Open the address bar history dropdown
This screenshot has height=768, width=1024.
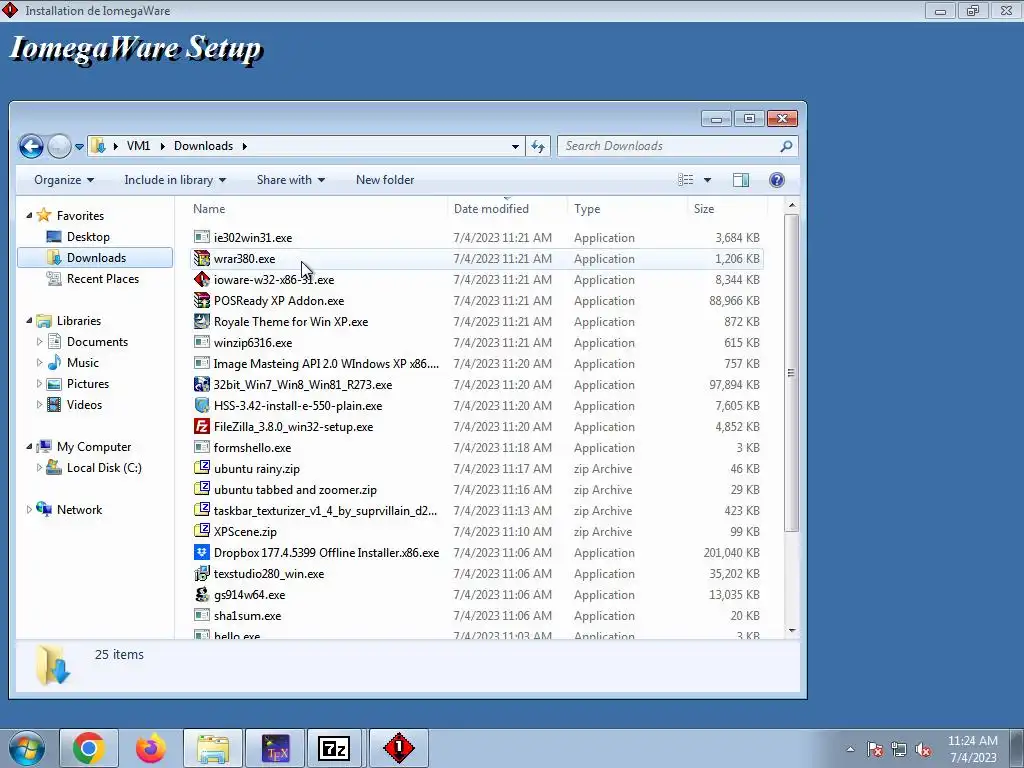click(x=515, y=147)
